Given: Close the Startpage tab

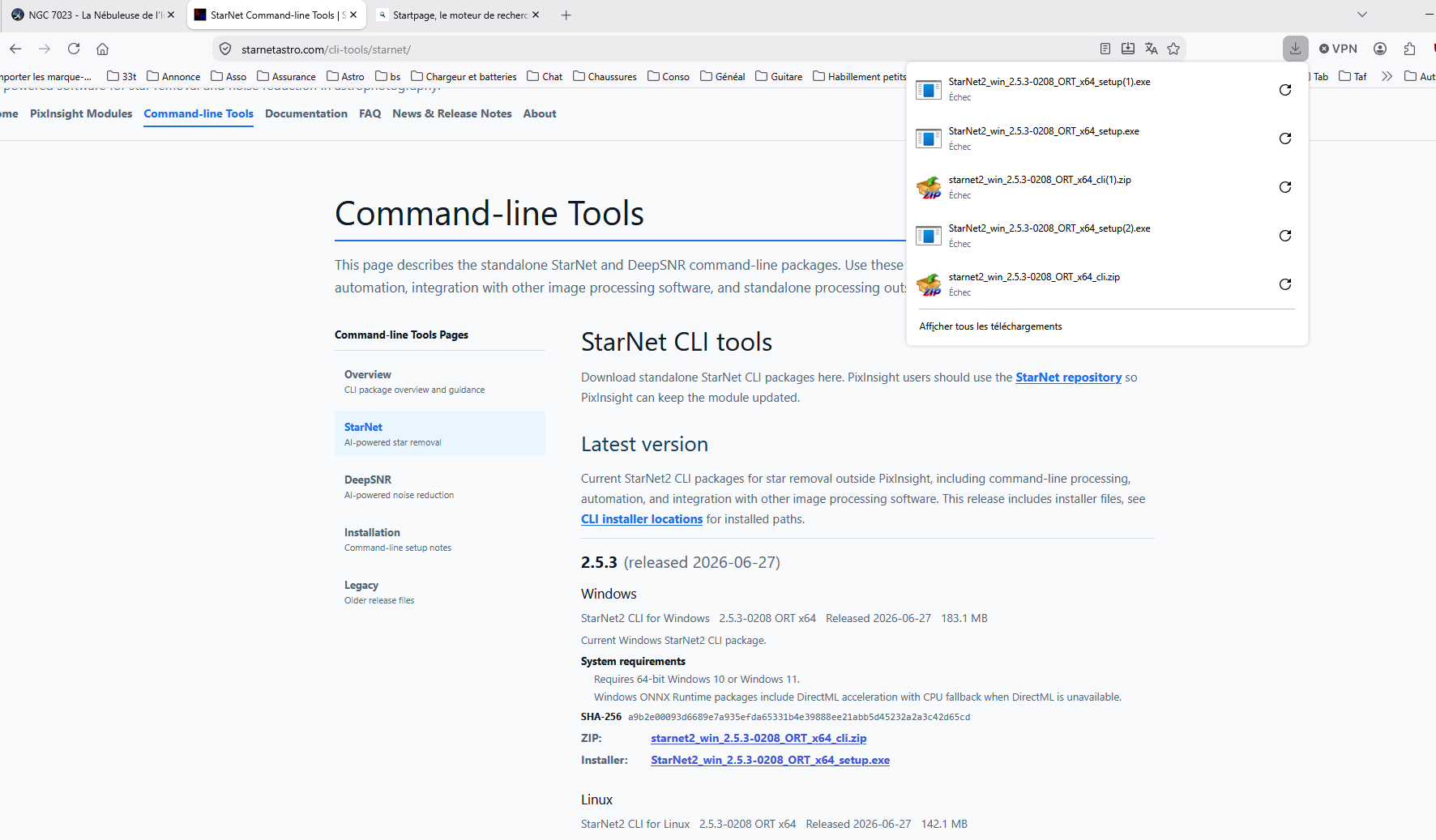Looking at the screenshot, I should click(536, 15).
